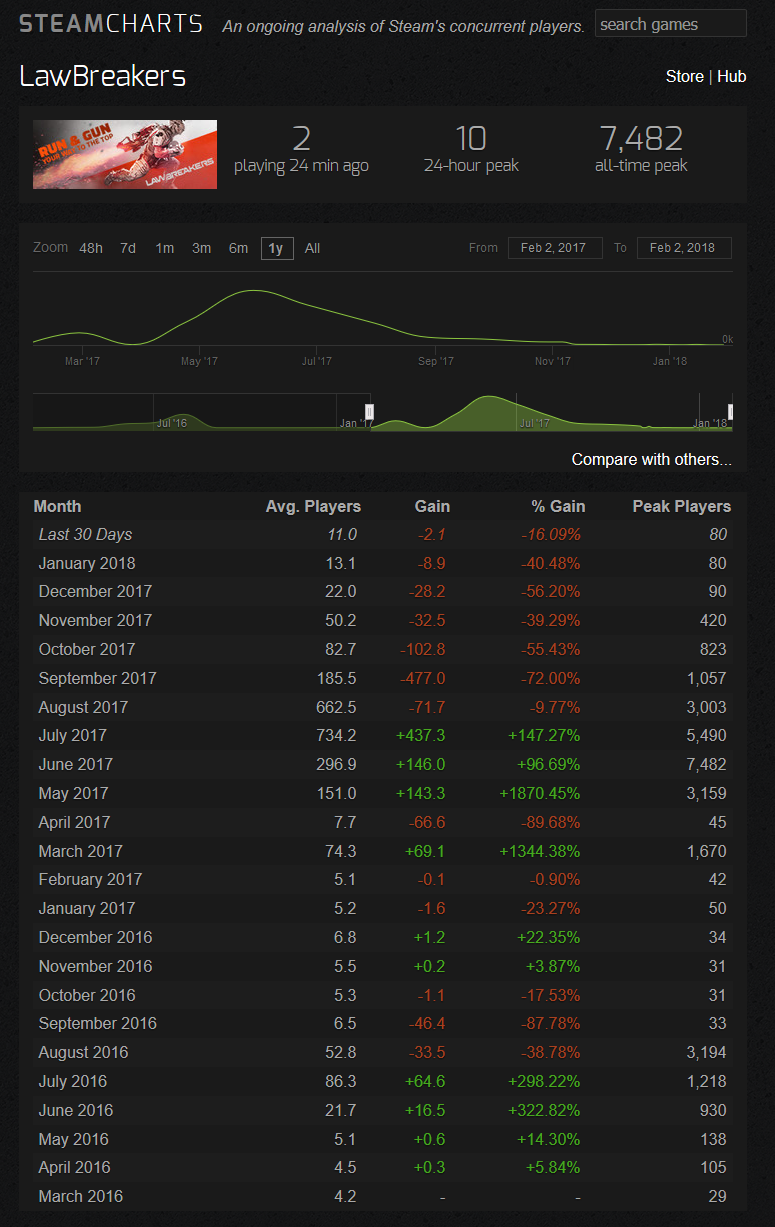The height and width of the screenshot is (1227, 775).
Task: Select July 2016 percent gain +298.22%
Action: (545, 1082)
